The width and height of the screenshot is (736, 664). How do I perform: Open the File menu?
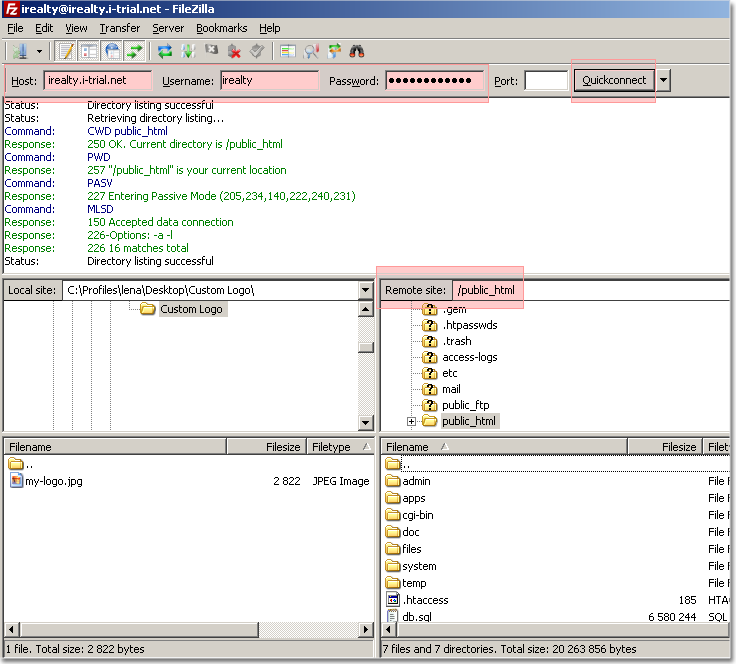click(15, 28)
